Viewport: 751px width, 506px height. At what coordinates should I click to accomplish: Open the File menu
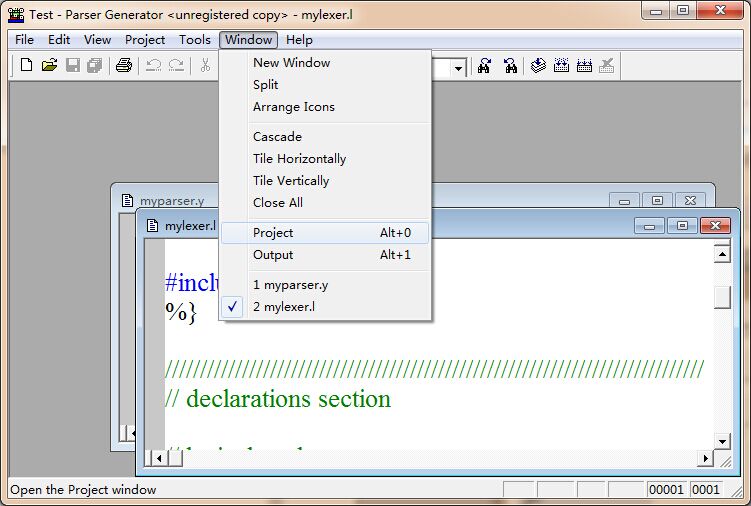pyautogui.click(x=24, y=40)
